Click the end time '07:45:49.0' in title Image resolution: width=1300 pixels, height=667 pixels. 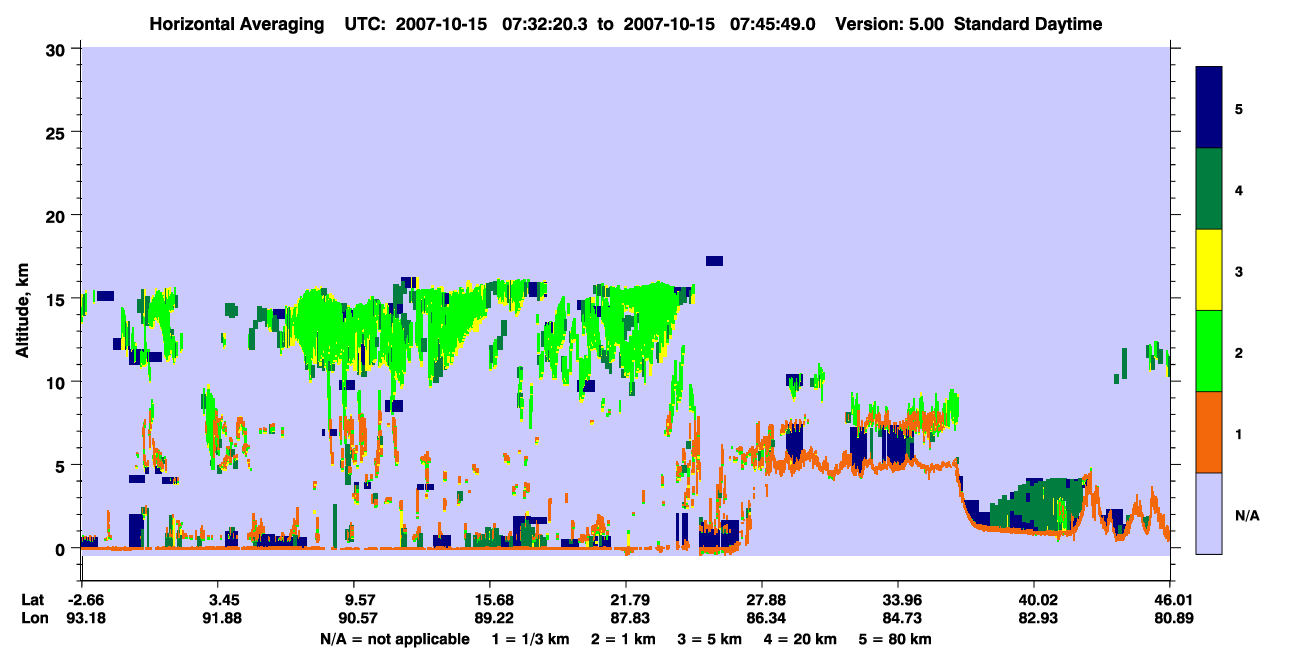774,24
